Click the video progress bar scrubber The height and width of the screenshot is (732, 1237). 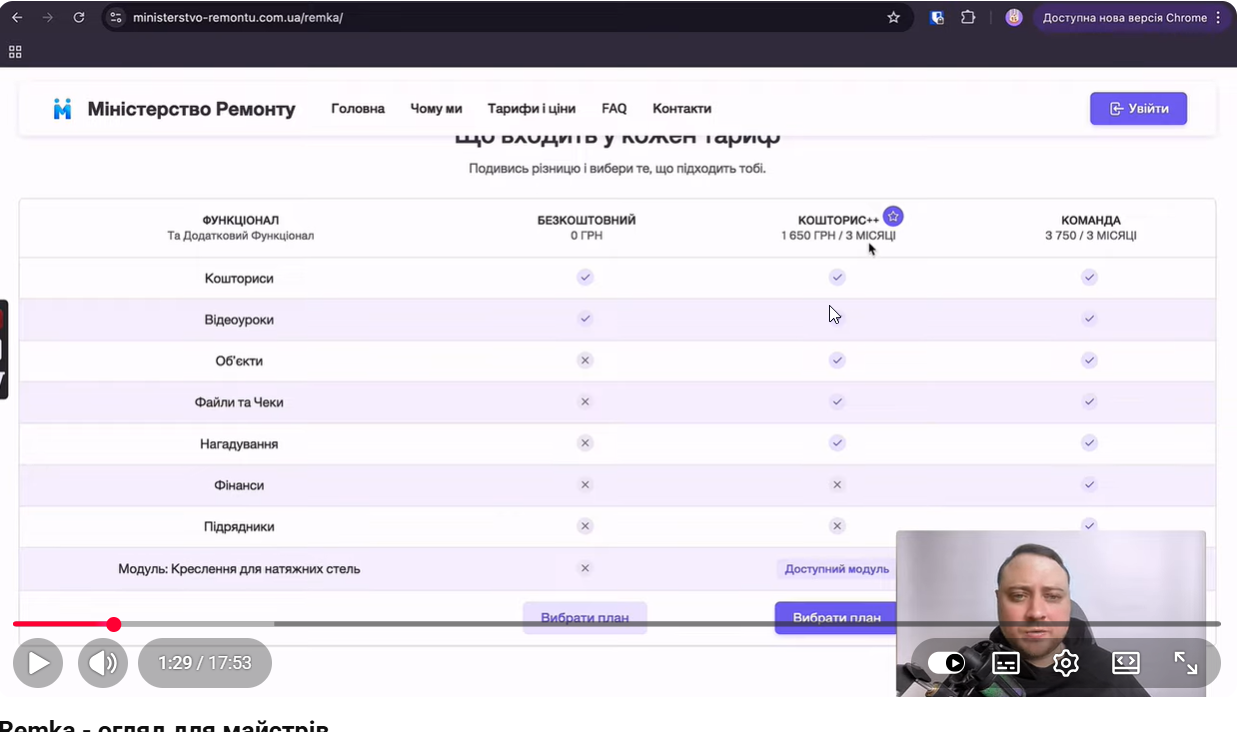[114, 624]
